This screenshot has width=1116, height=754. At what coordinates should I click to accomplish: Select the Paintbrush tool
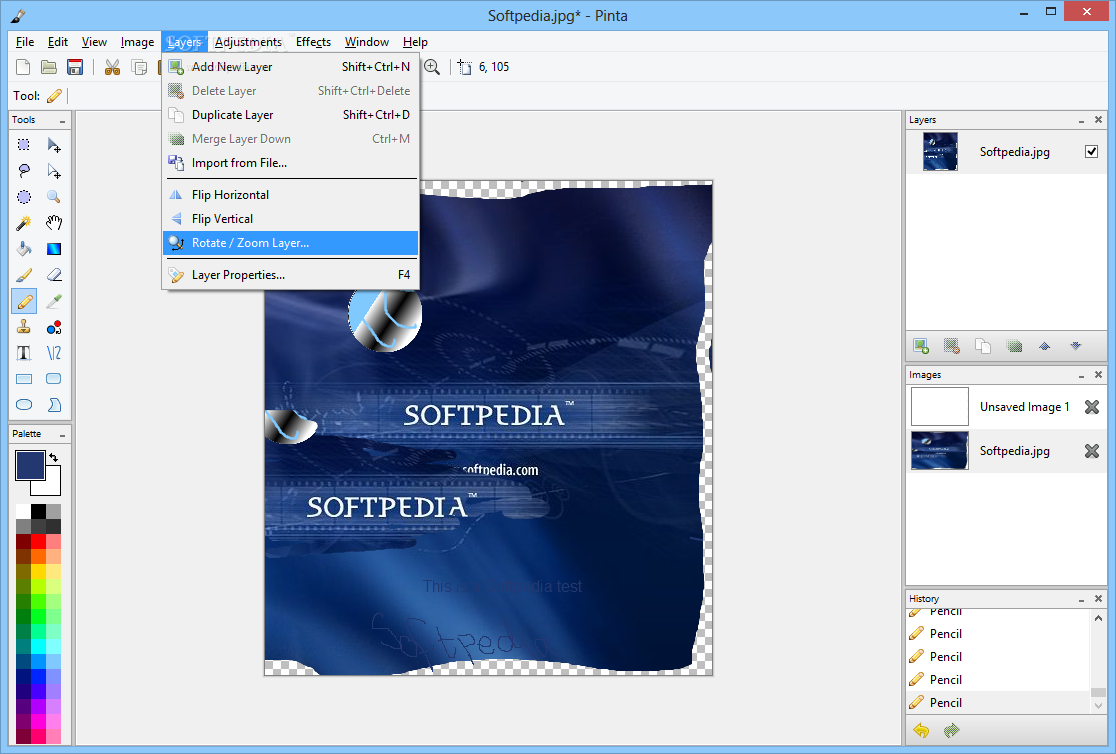point(23,275)
